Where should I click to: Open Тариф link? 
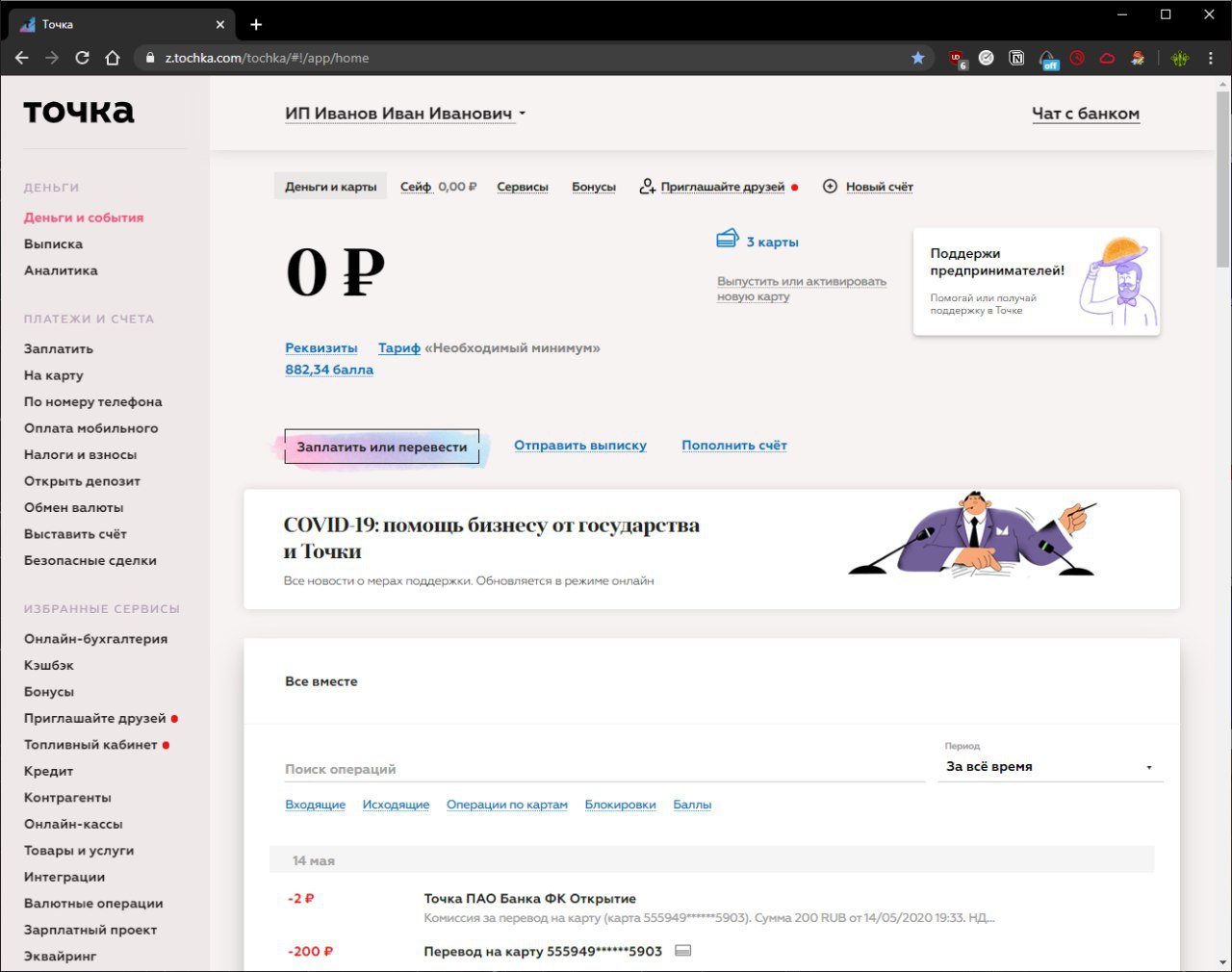click(399, 348)
